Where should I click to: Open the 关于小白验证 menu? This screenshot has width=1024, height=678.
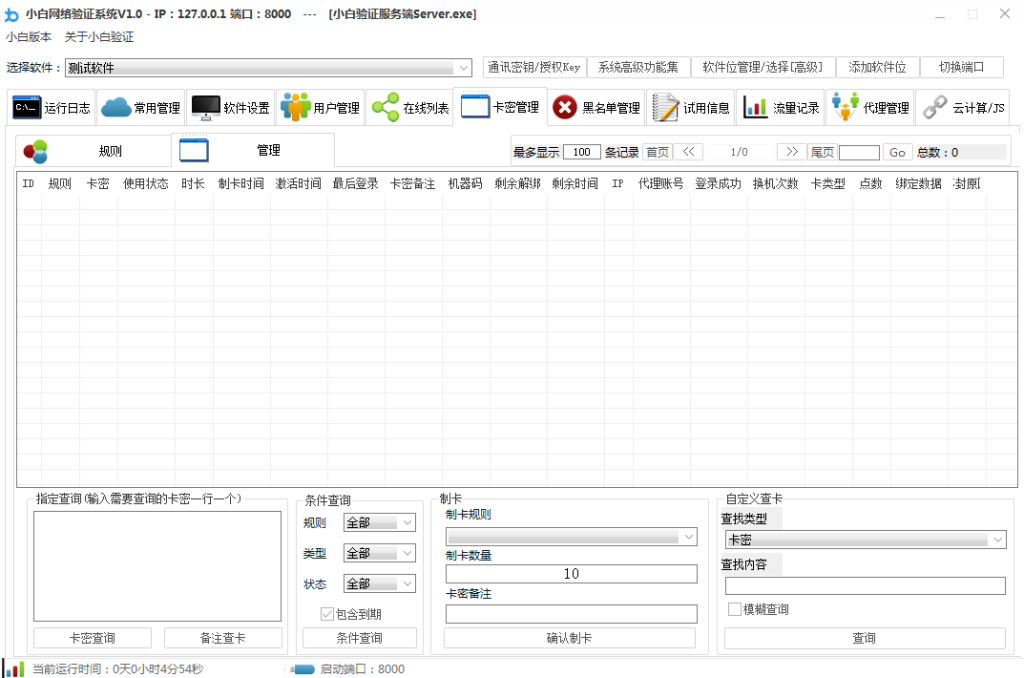[98, 36]
